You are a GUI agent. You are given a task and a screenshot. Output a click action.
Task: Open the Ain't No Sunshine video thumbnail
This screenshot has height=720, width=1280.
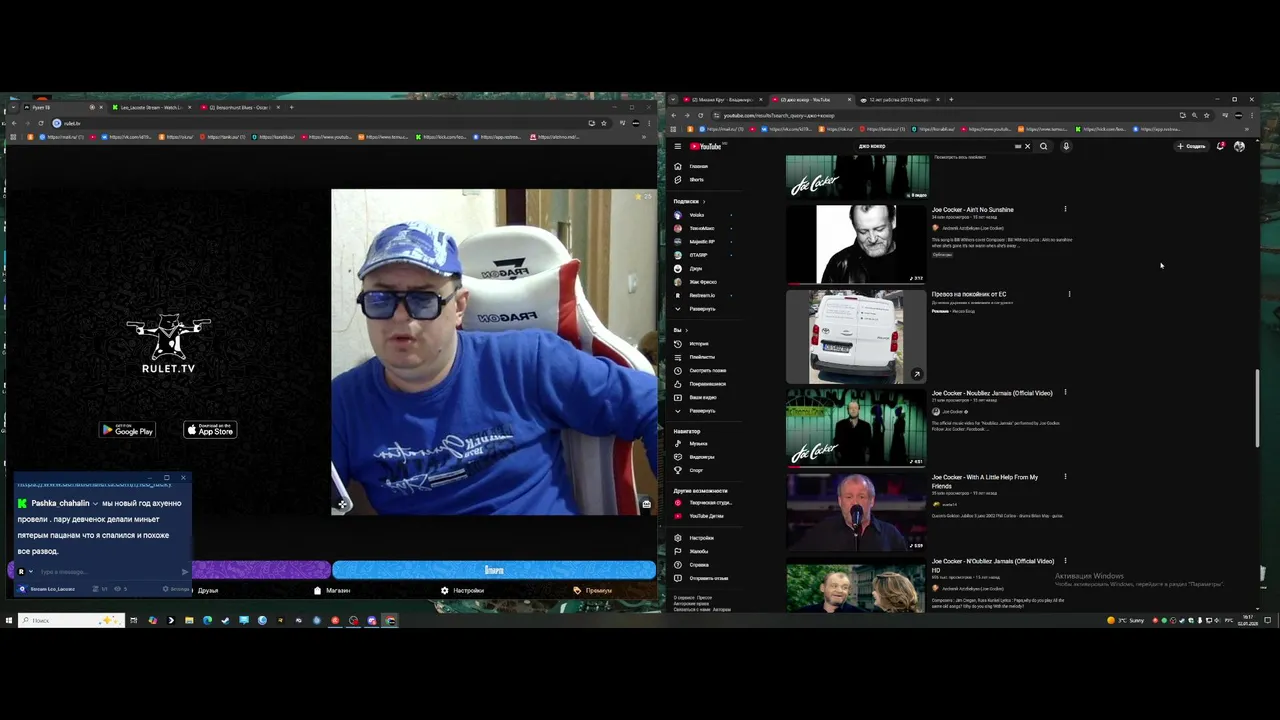pyautogui.click(x=857, y=244)
